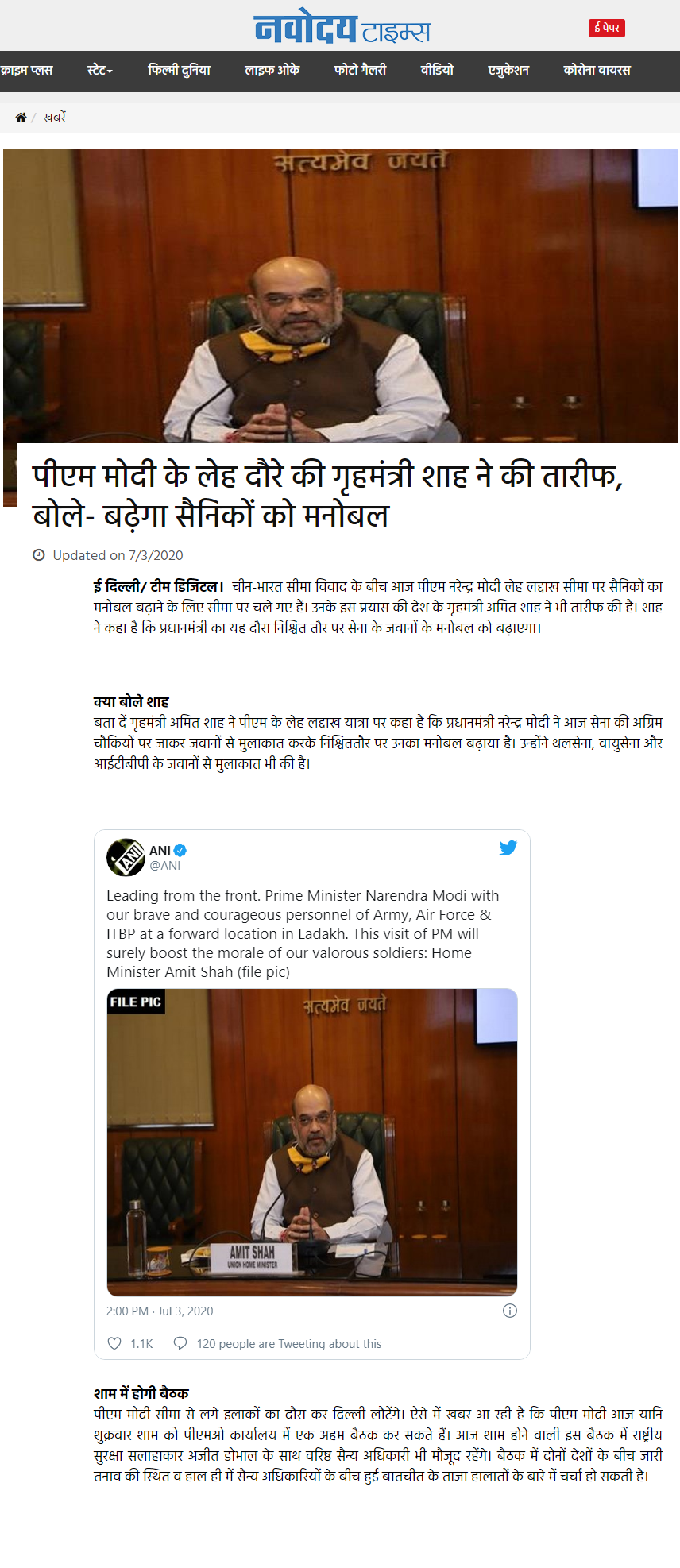Click the खबरें breadcrumb link
Viewport: 680px width, 1568px height.
[54, 117]
